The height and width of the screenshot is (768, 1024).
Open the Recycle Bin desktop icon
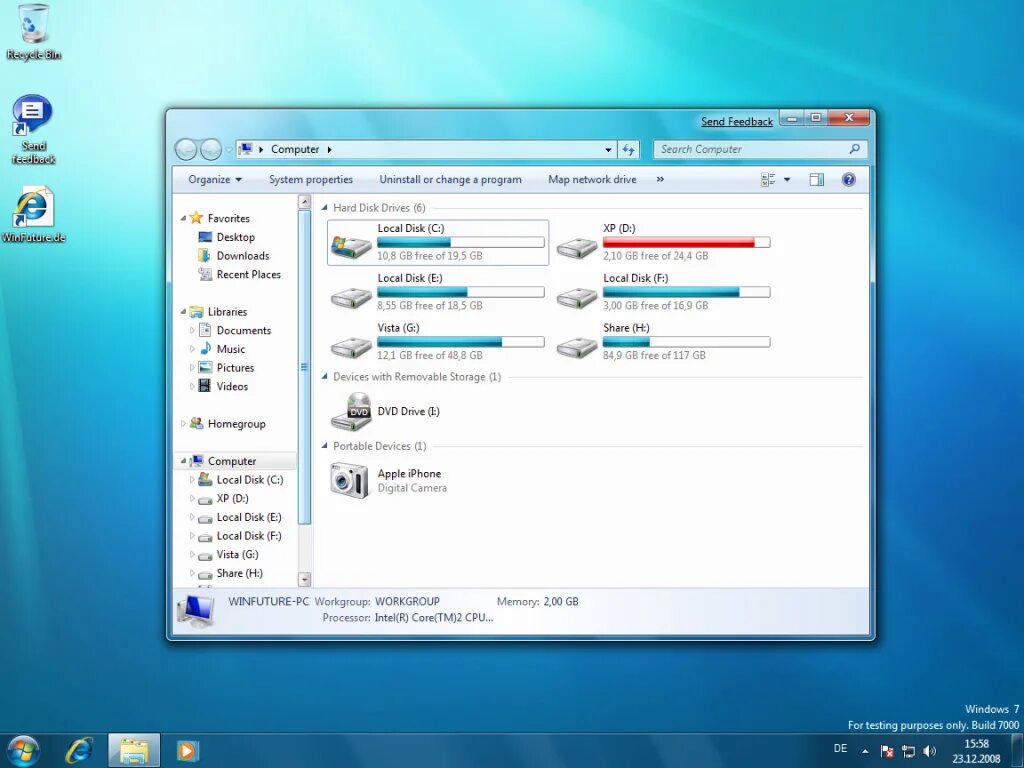click(x=33, y=33)
